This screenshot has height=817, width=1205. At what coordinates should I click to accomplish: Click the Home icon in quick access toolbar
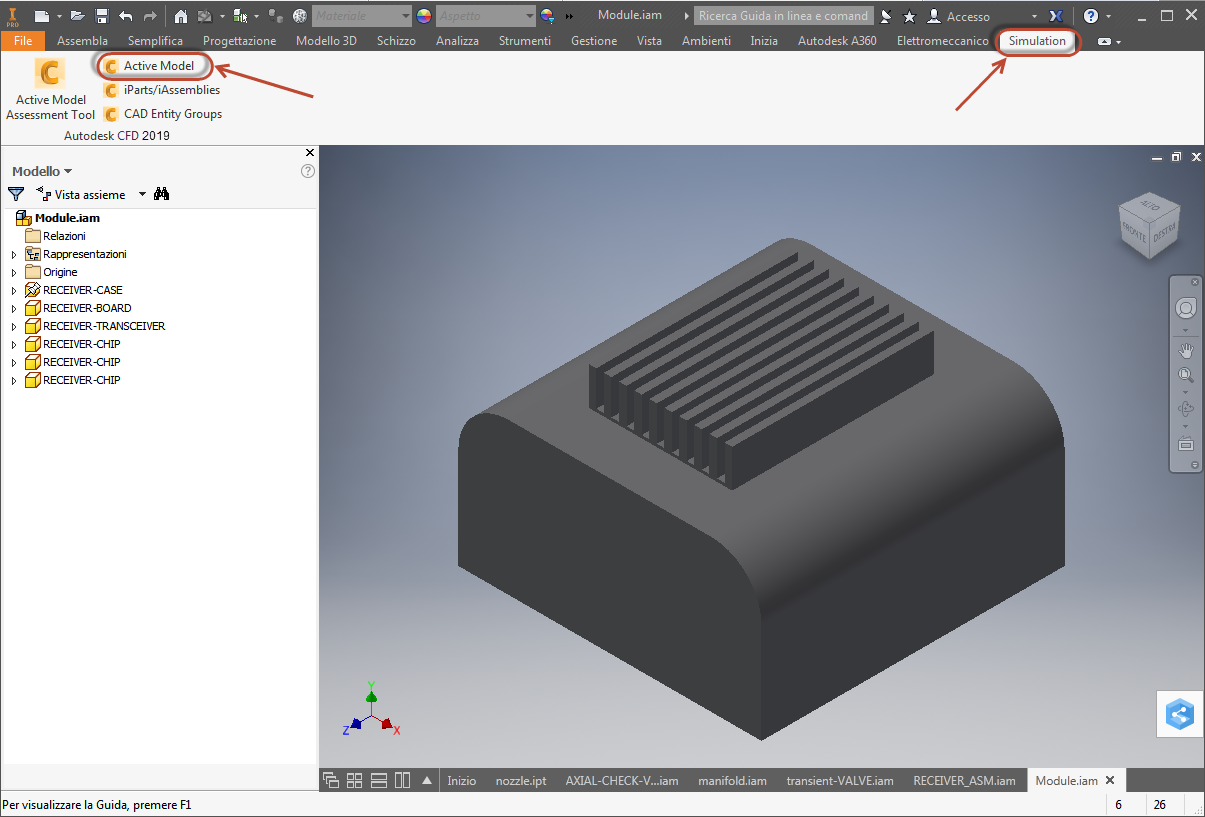pos(180,16)
